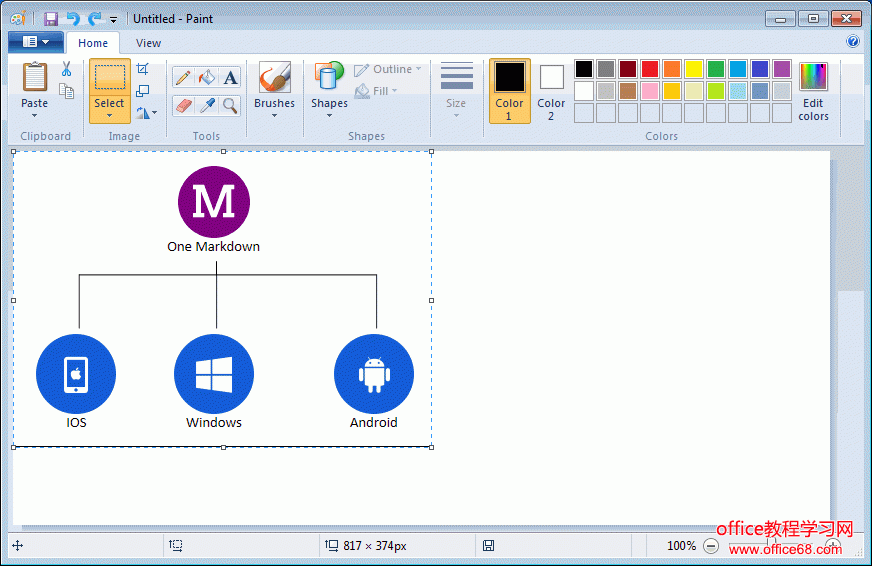Viewport: 872px width, 566px height.
Task: Open the blue Paint file menu button
Action: [x=35, y=42]
